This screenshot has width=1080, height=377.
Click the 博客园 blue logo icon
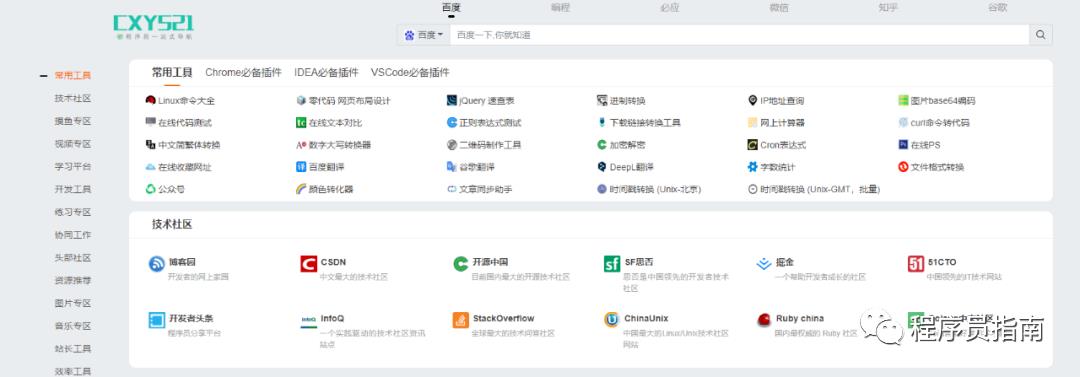(157, 264)
